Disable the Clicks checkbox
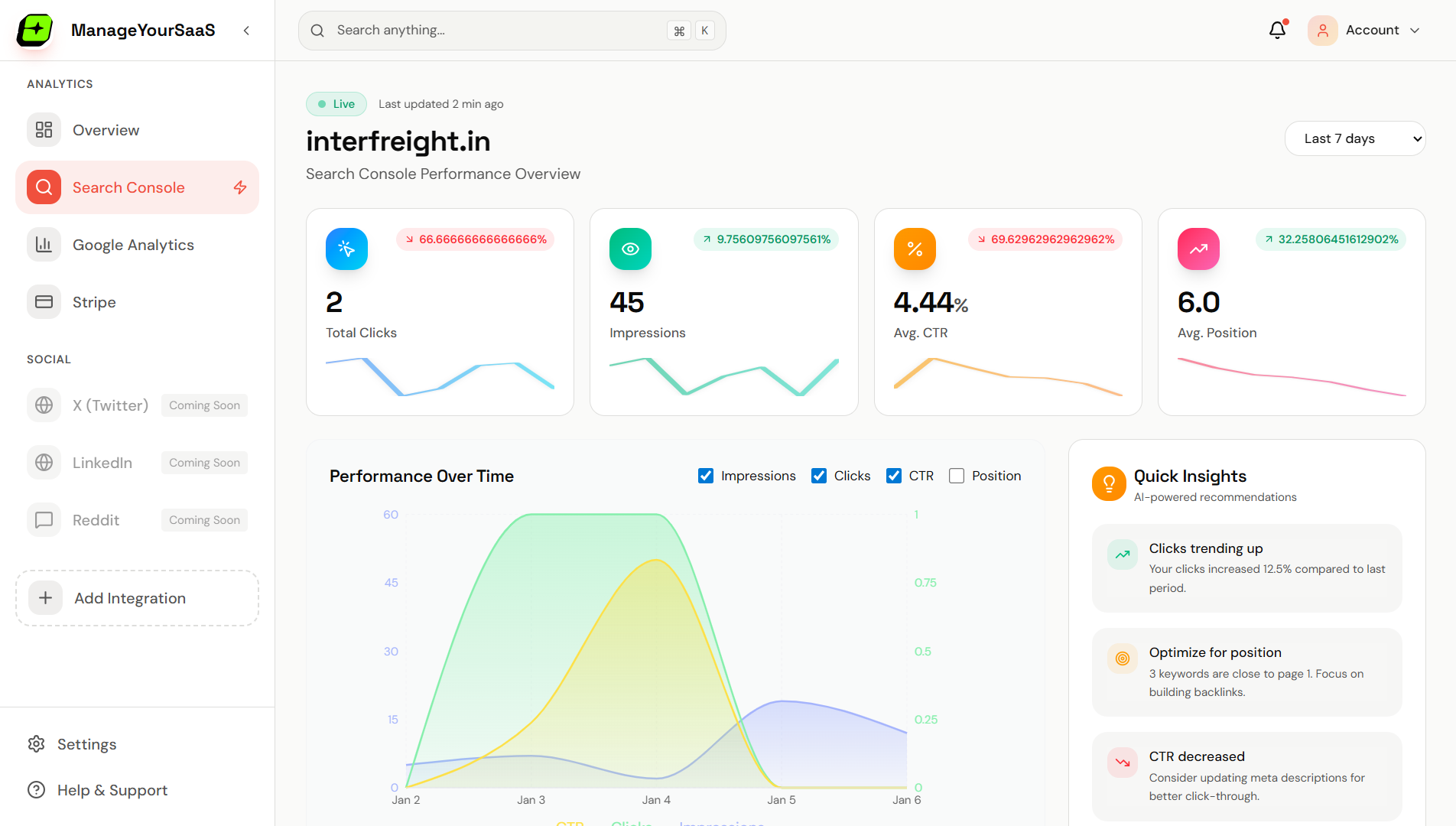Screen dimensions: 1456x826 [x=819, y=475]
